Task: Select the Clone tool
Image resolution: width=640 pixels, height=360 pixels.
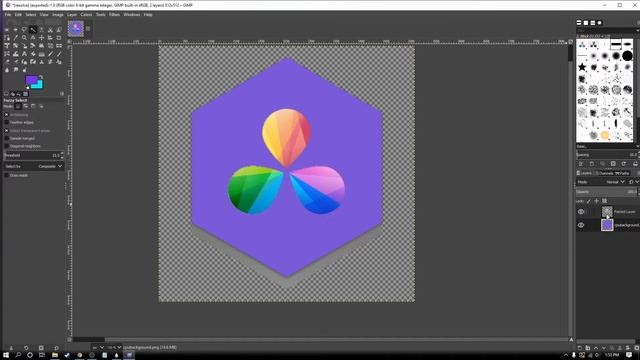Action: coord(41,62)
